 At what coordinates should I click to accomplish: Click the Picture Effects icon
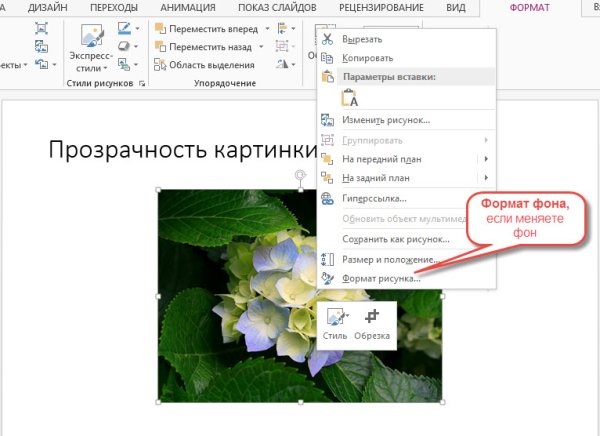coord(124,46)
